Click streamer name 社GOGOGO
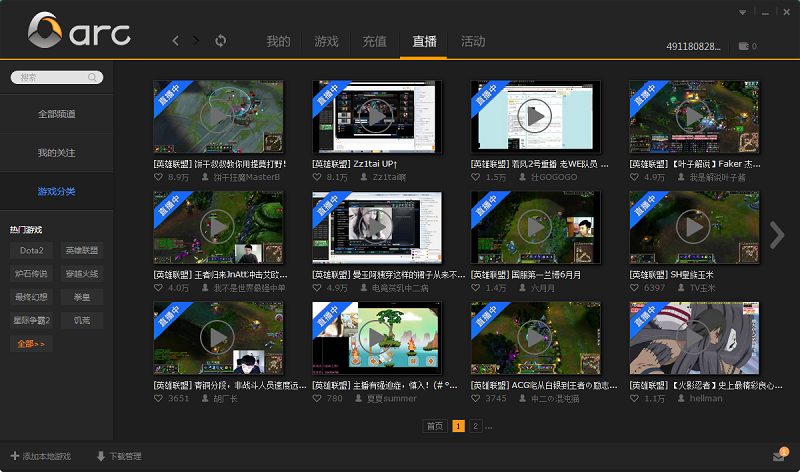This screenshot has width=800, height=472. (554, 177)
